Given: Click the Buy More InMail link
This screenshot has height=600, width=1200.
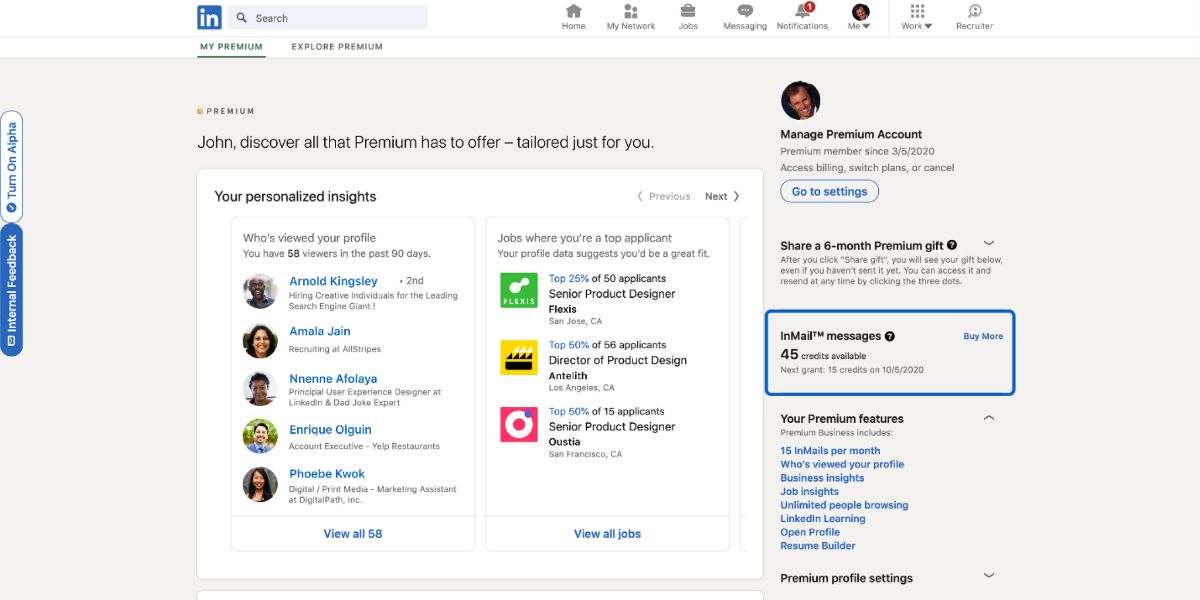Looking at the screenshot, I should coord(983,337).
